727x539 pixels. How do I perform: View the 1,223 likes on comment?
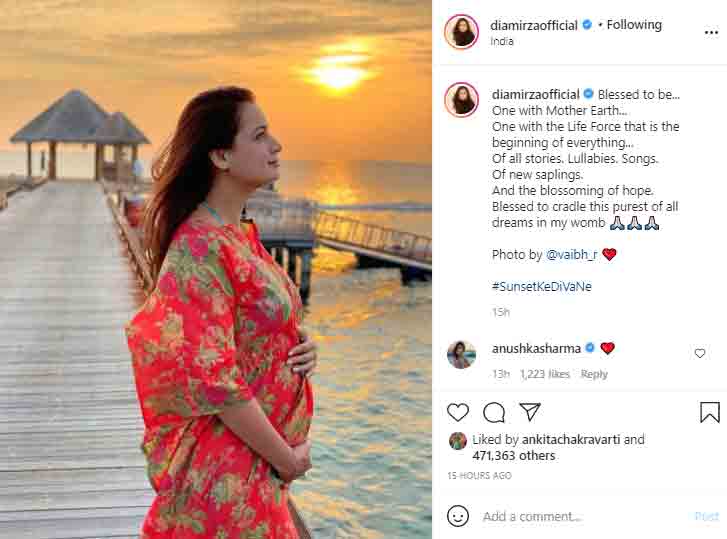(545, 374)
